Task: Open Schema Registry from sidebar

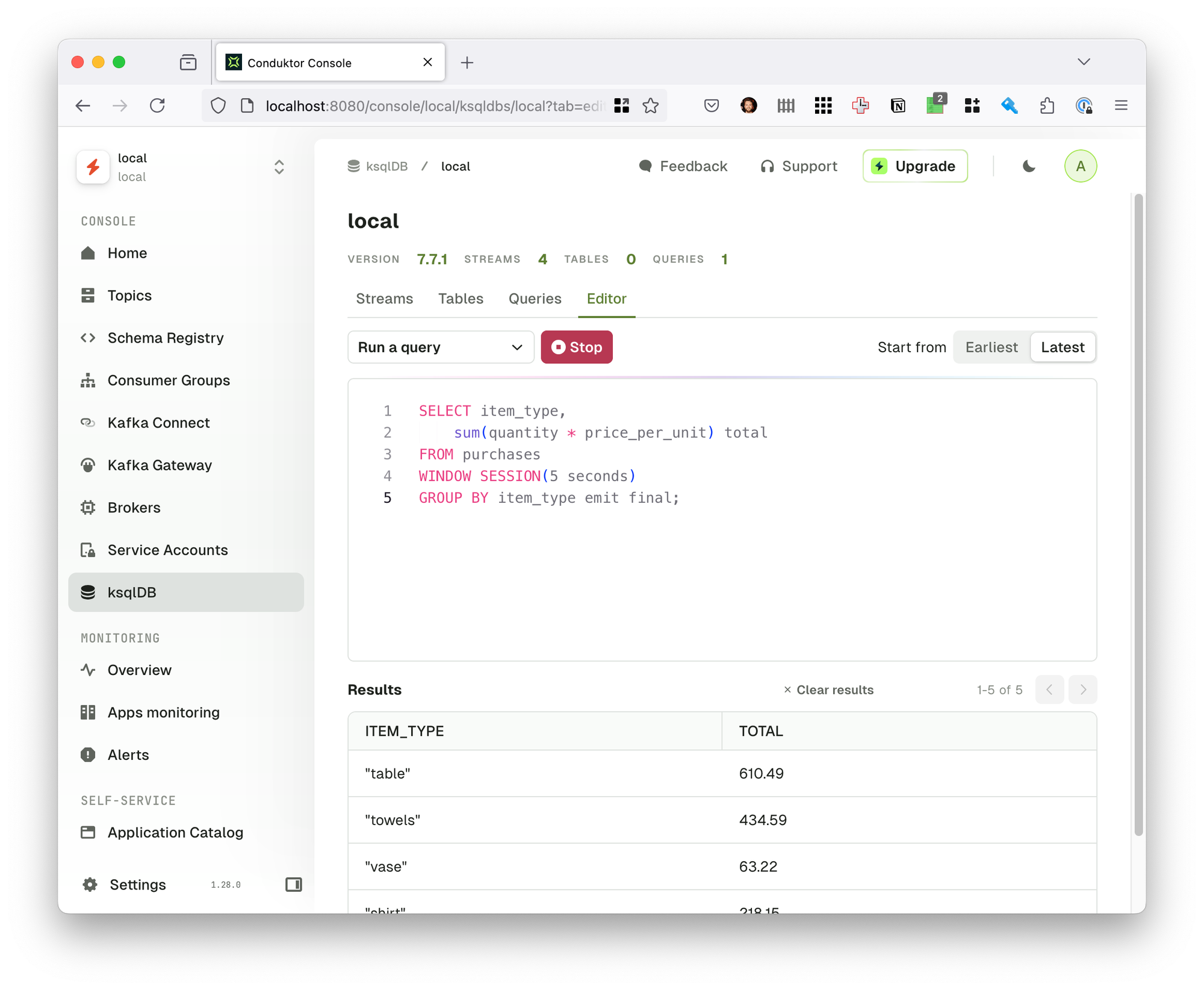Action: [165, 338]
